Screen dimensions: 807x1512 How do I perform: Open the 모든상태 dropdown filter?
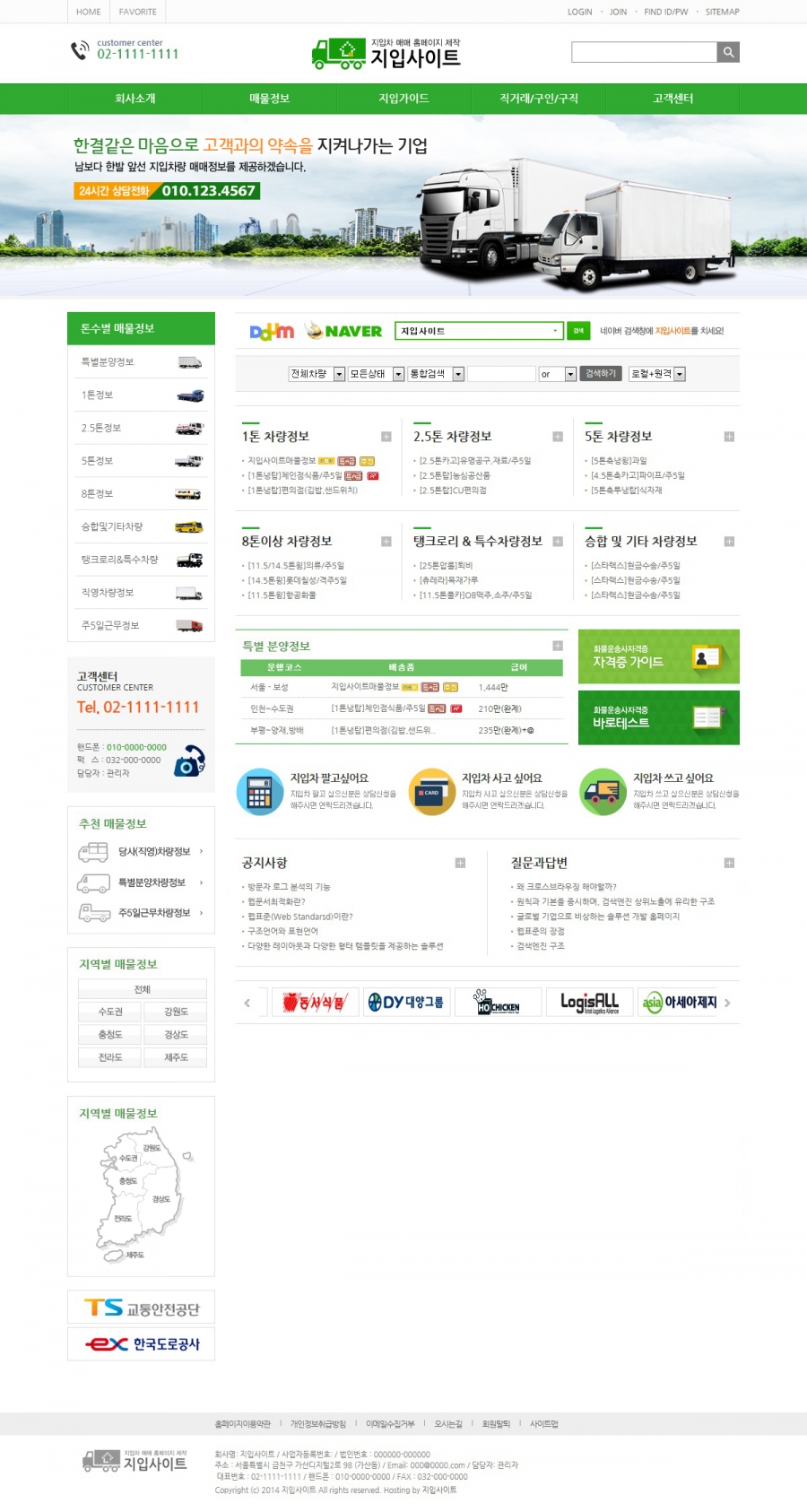[376, 374]
